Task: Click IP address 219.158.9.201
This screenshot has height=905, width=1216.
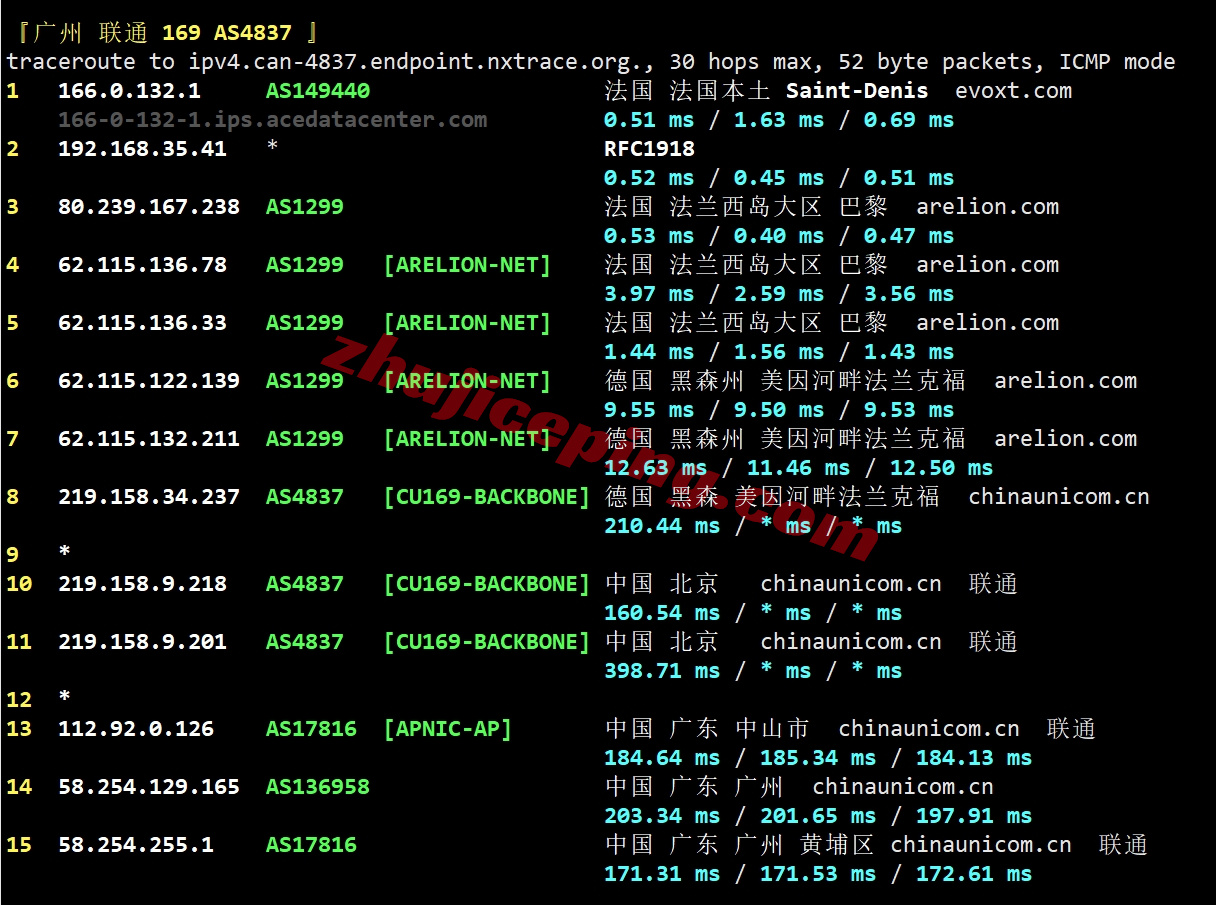Action: point(142,642)
